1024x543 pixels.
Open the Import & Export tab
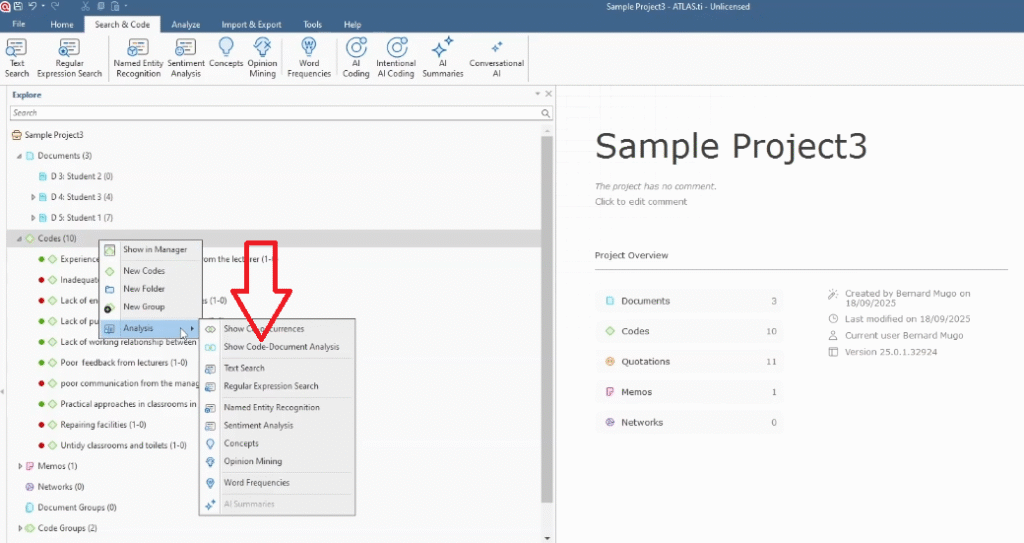[251, 23]
